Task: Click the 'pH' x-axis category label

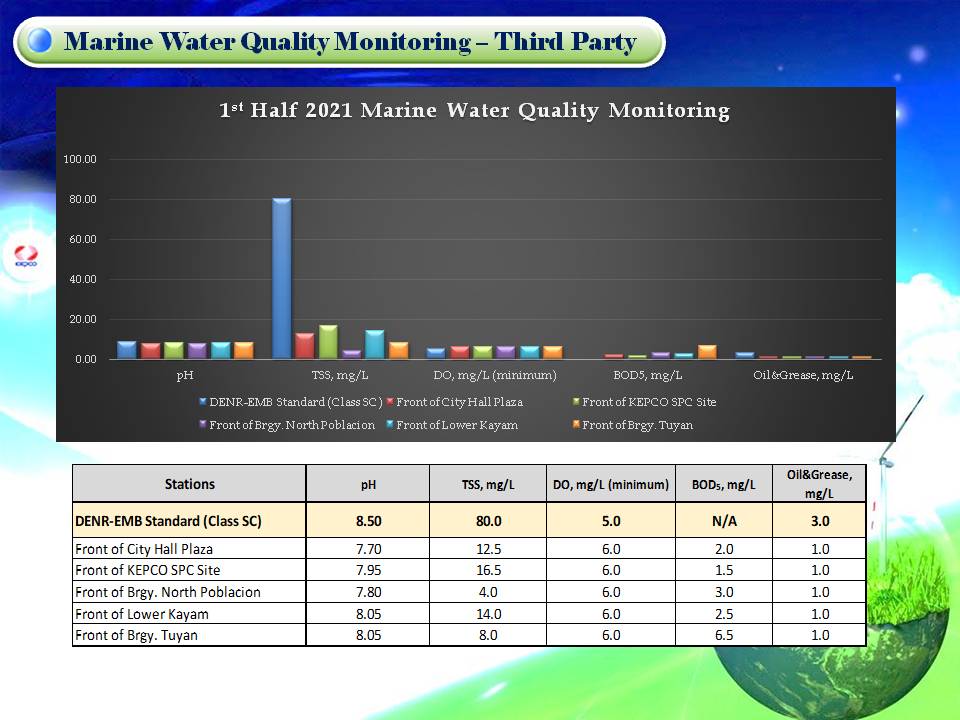Action: coord(185,375)
